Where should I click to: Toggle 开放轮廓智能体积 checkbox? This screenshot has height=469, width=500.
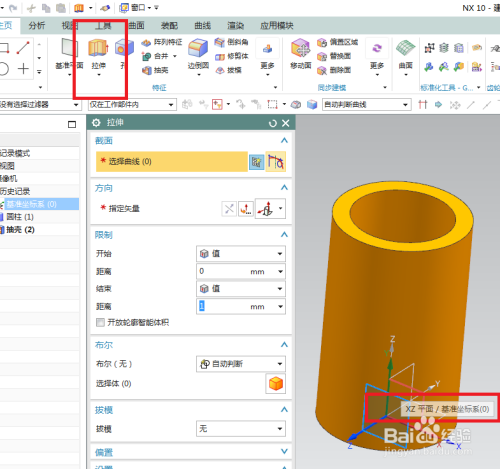click(x=100, y=322)
